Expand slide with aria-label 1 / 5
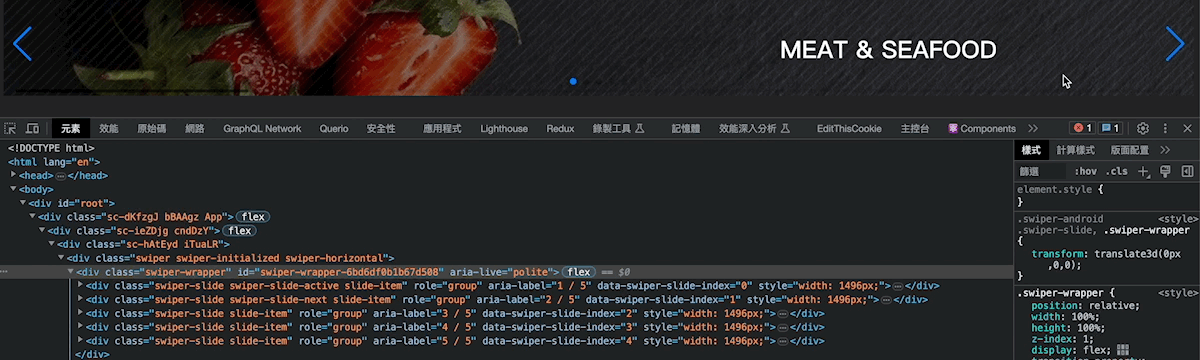The image size is (1200, 360). click(81, 285)
